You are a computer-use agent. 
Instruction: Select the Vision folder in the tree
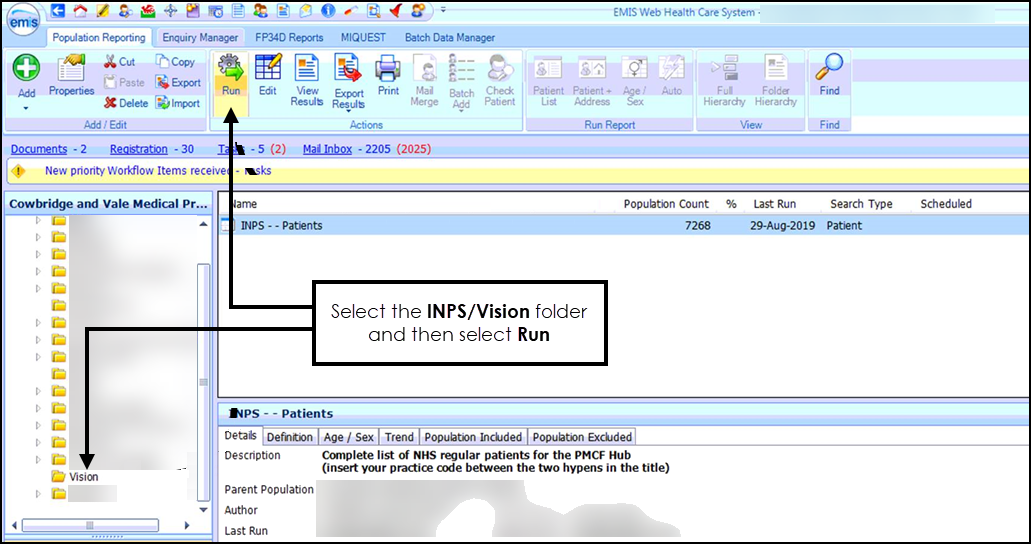pos(83,477)
